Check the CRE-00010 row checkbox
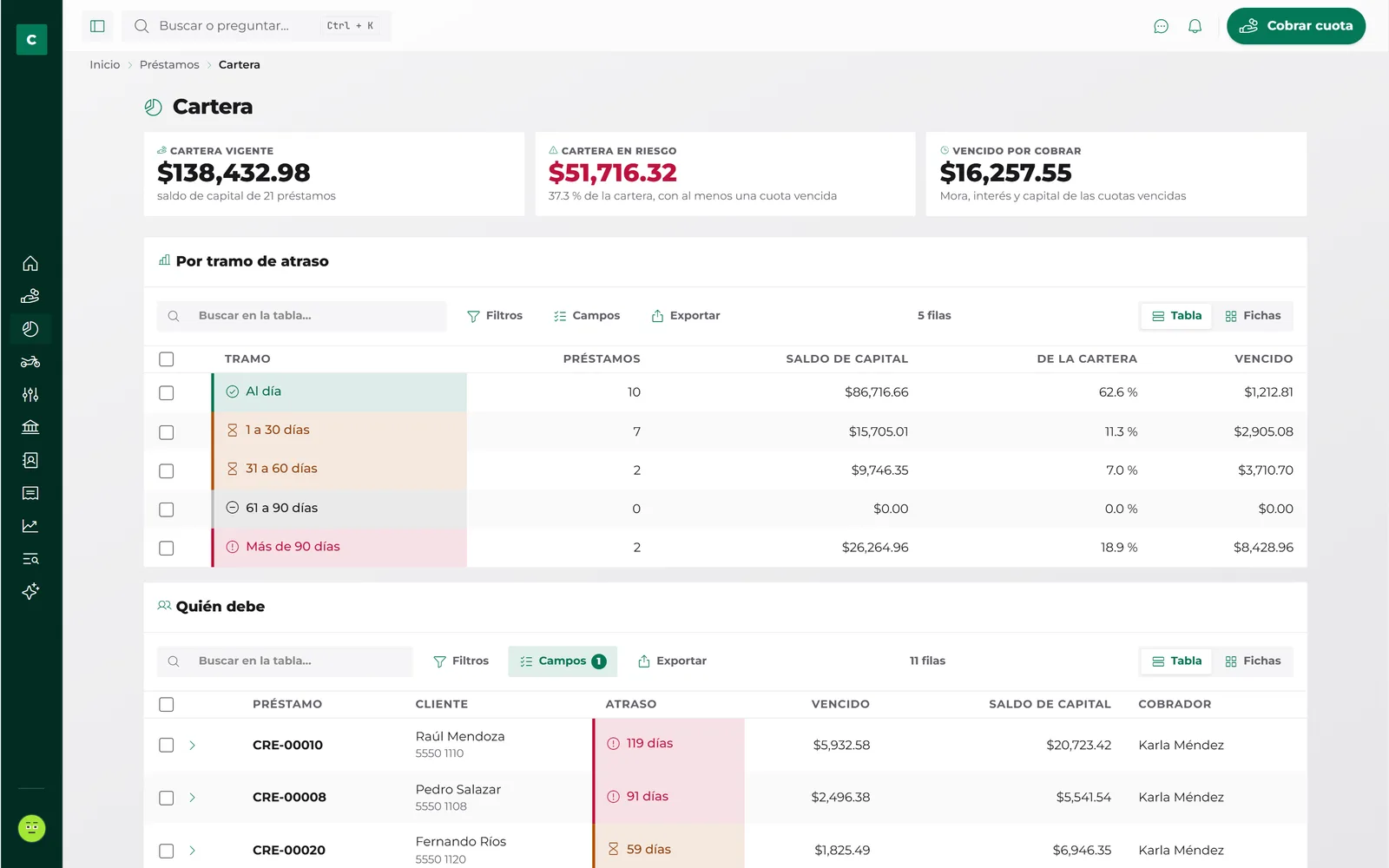Image resolution: width=1389 pixels, height=868 pixels. coord(167,745)
